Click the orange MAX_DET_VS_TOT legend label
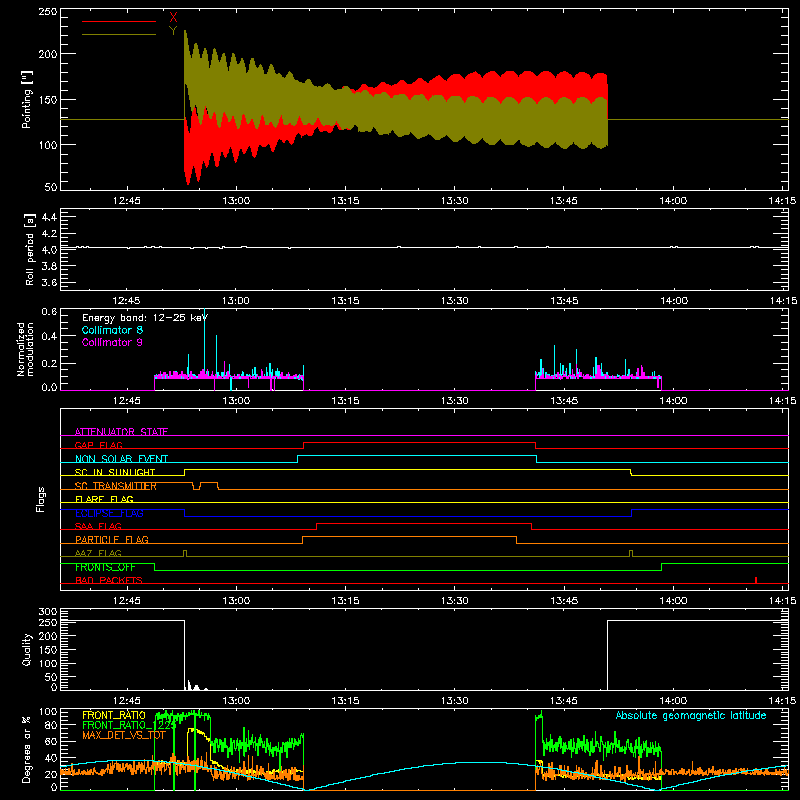The height and width of the screenshot is (800, 800). point(123,735)
